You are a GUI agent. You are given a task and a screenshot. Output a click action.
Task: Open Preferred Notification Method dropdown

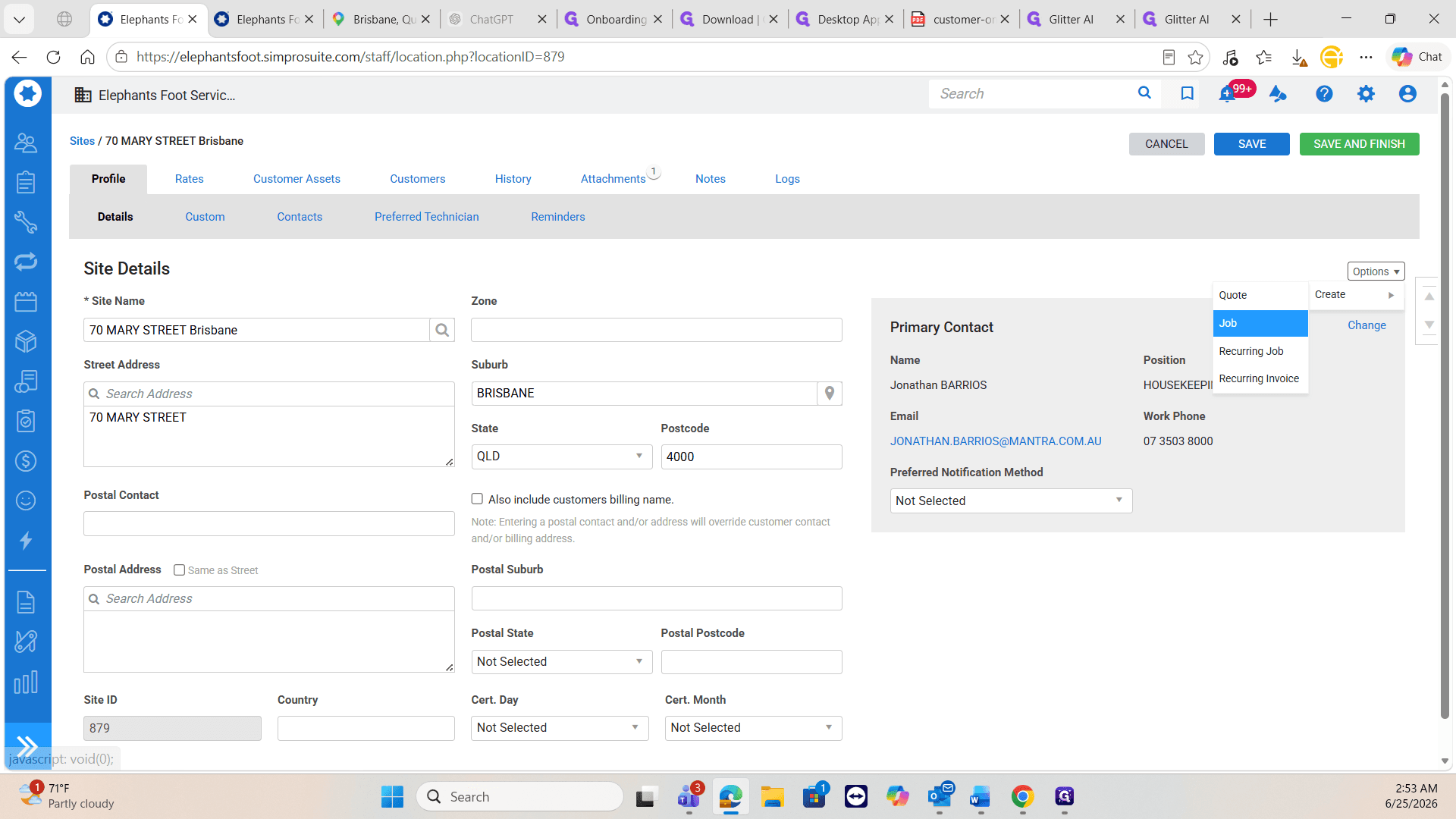click(x=1011, y=500)
